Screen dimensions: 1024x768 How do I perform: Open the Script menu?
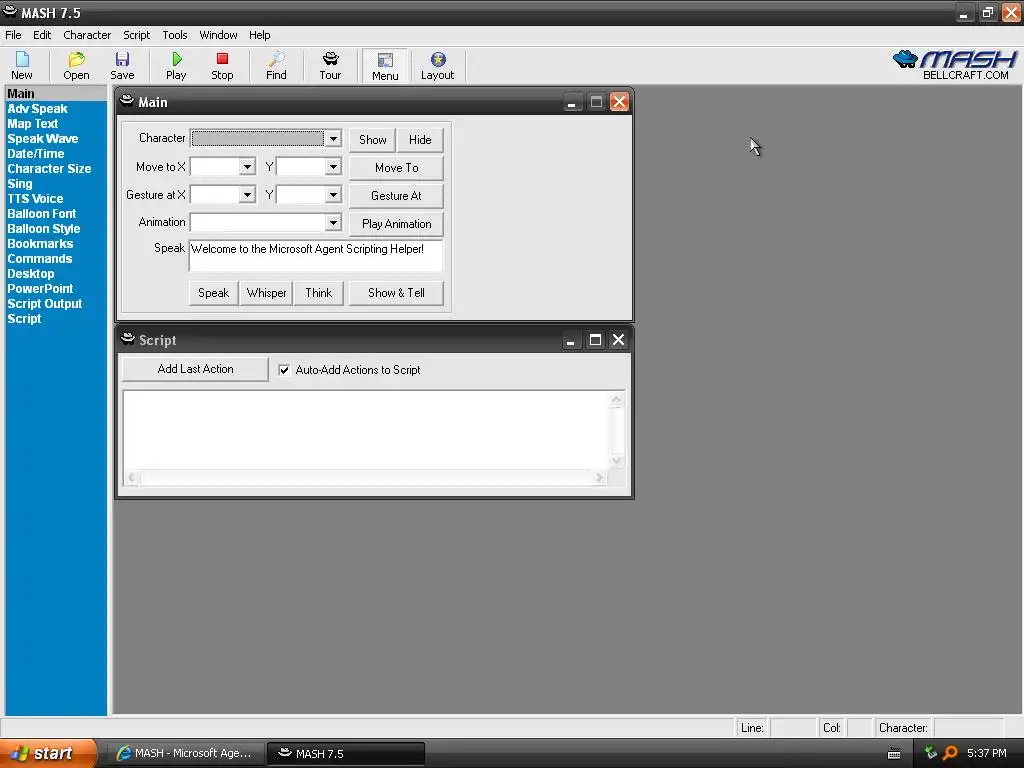pyautogui.click(x=136, y=35)
